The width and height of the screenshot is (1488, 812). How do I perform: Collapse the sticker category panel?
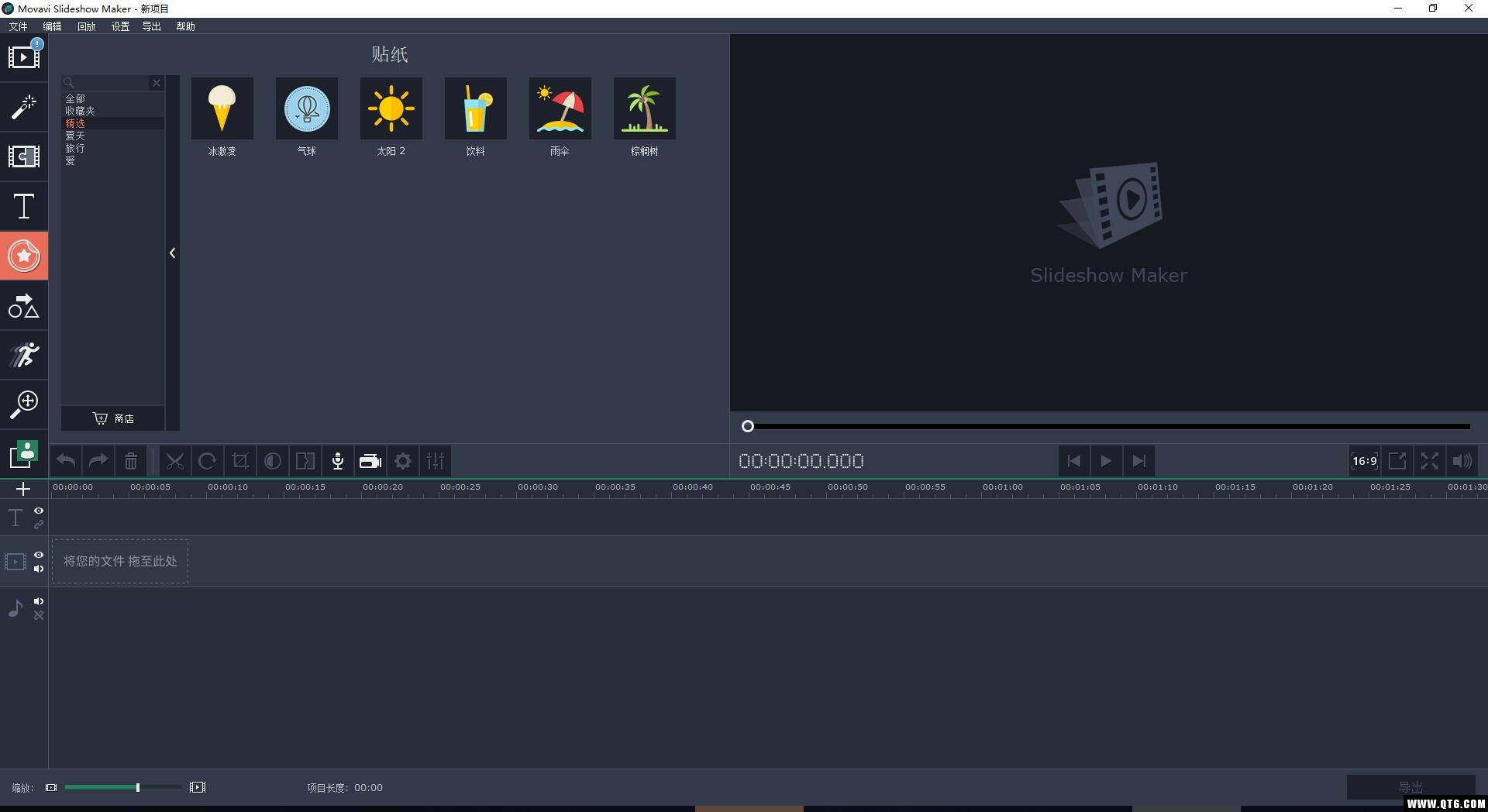point(173,253)
